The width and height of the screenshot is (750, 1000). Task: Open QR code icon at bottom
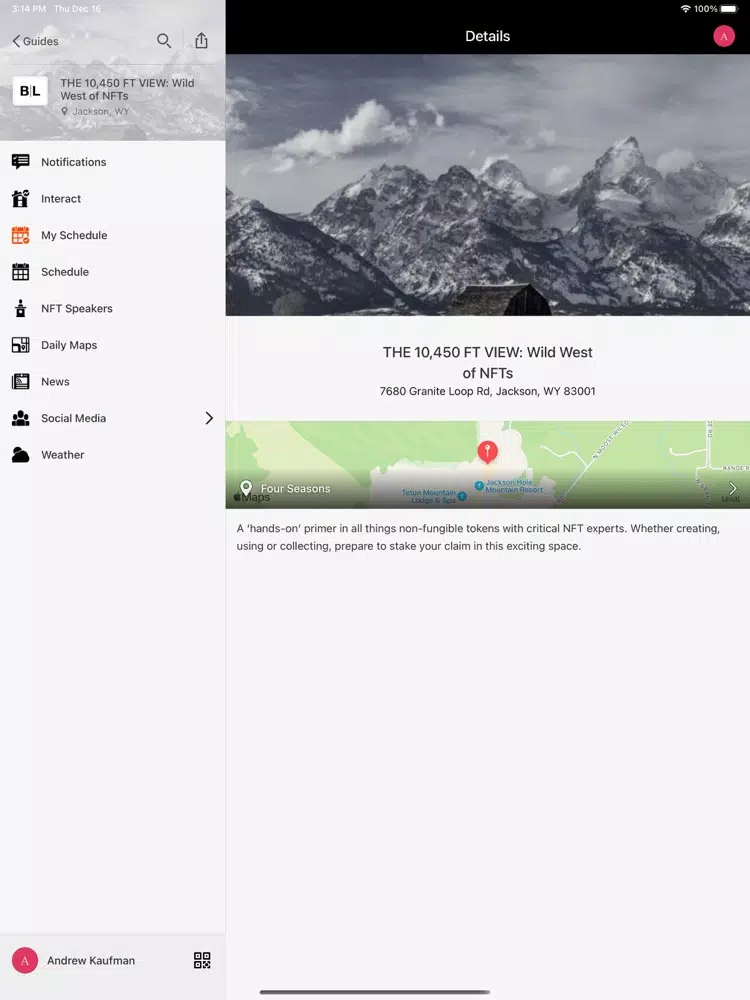pos(202,960)
